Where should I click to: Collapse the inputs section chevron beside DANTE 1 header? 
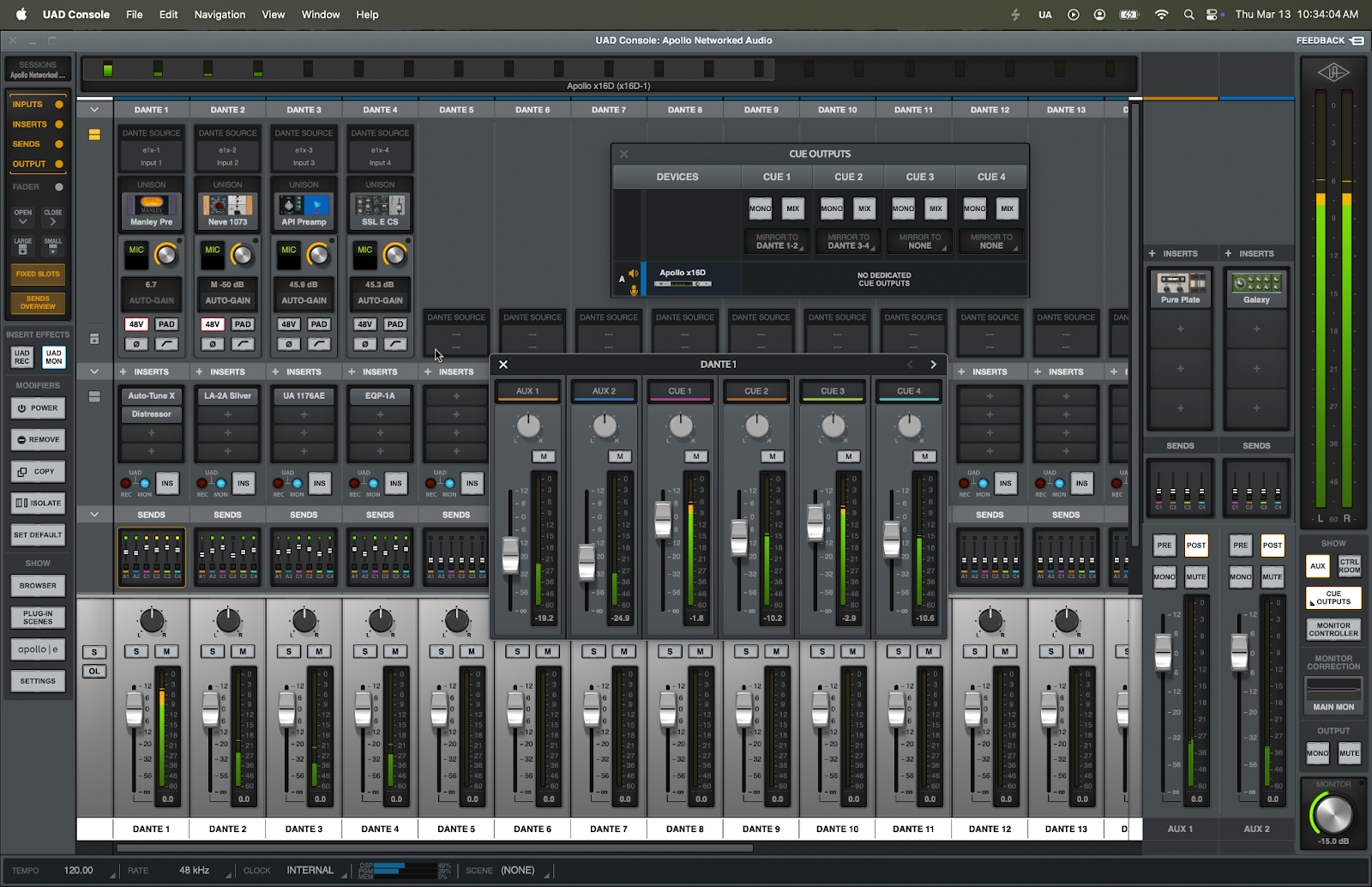94,110
